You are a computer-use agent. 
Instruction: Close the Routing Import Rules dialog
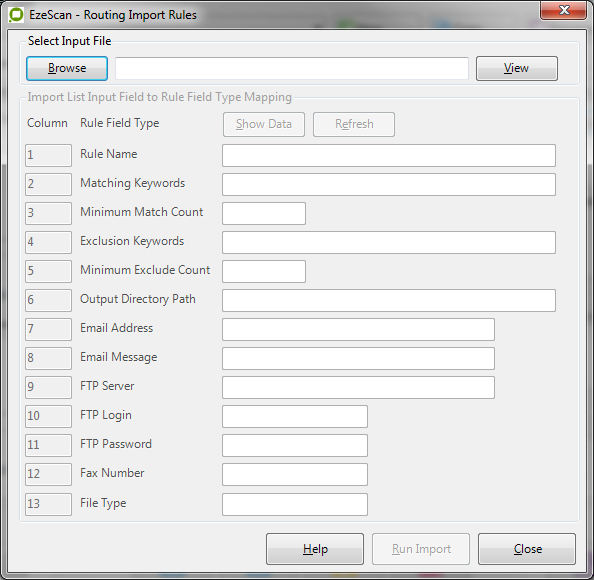[x=527, y=549]
